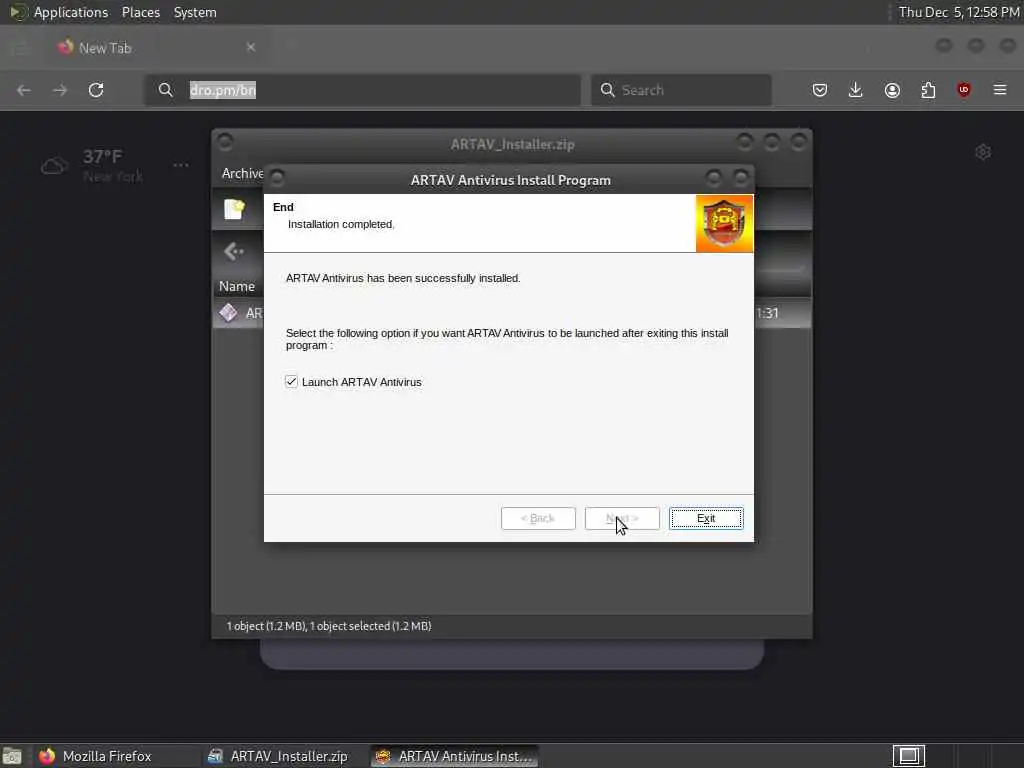Open the Pocket save icon
This screenshot has width=1024, height=768.
pos(820,90)
